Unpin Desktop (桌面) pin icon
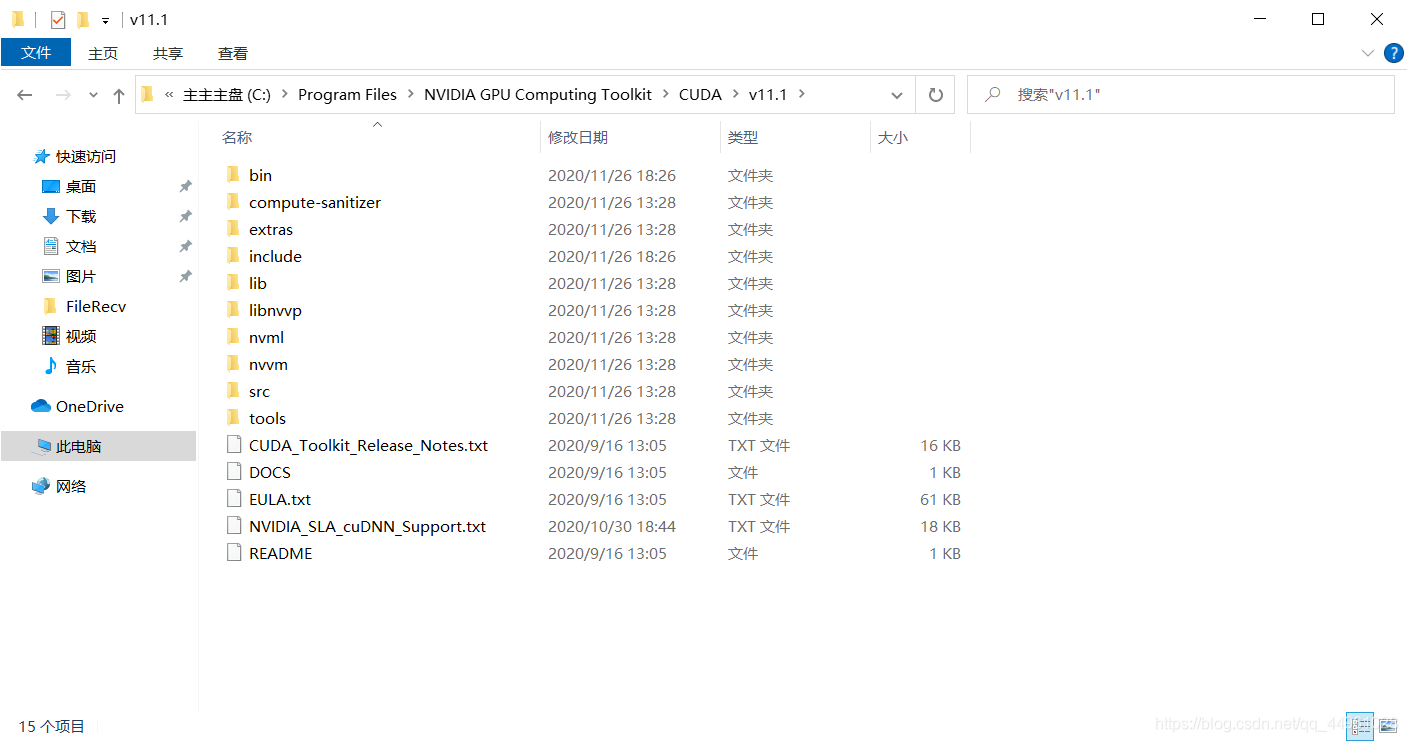The width and height of the screenshot is (1408, 742). (x=185, y=186)
